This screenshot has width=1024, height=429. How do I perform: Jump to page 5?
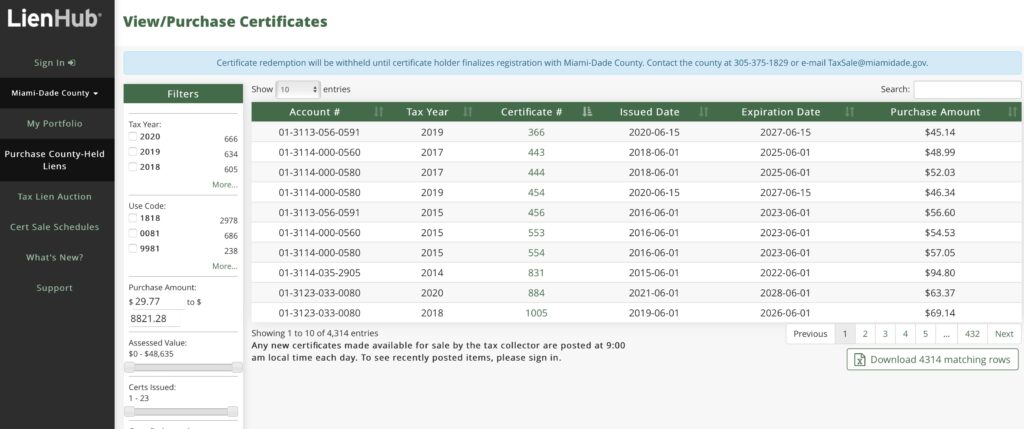tap(925, 334)
